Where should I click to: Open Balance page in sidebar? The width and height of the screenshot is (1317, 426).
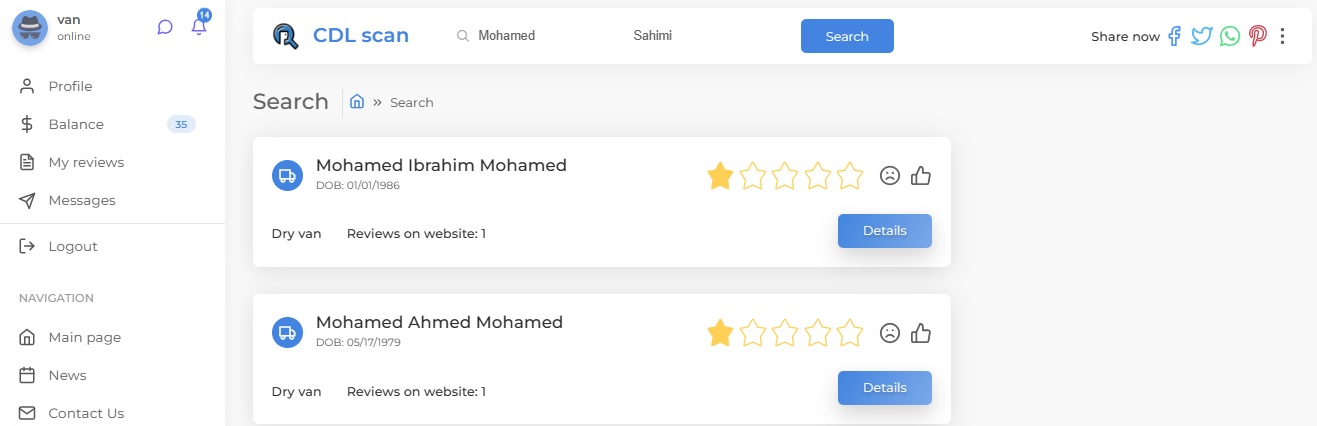coord(76,124)
